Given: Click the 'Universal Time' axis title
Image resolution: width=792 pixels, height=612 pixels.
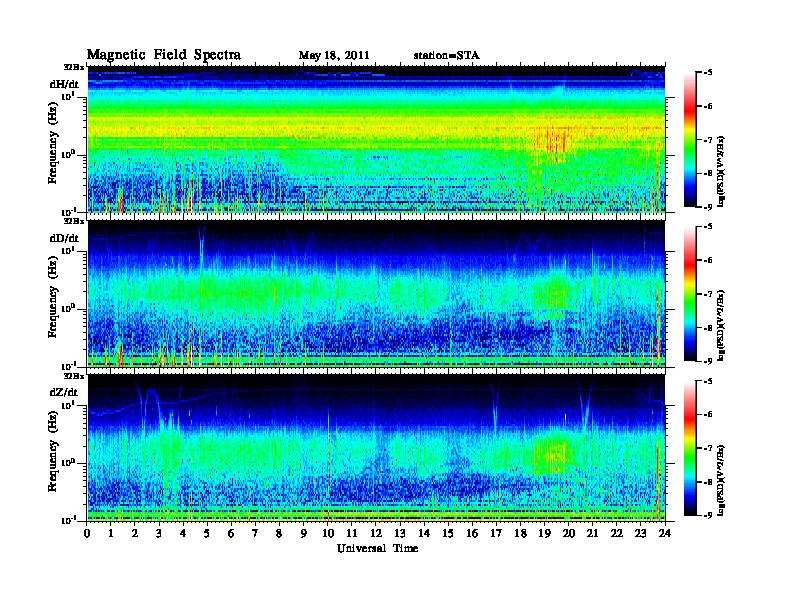Looking at the screenshot, I should [x=377, y=548].
